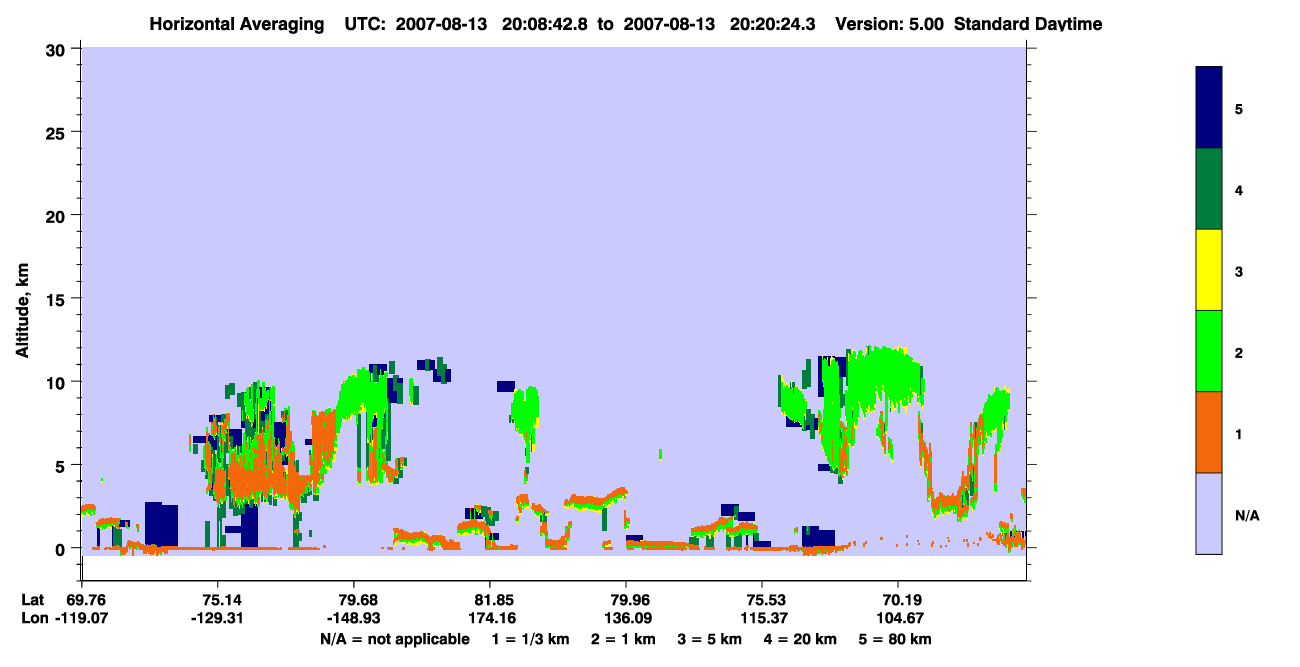Viewport: 1300px width, 667px height.
Task: Click the end time '20:20:24.3' in the title
Action: coord(775,24)
